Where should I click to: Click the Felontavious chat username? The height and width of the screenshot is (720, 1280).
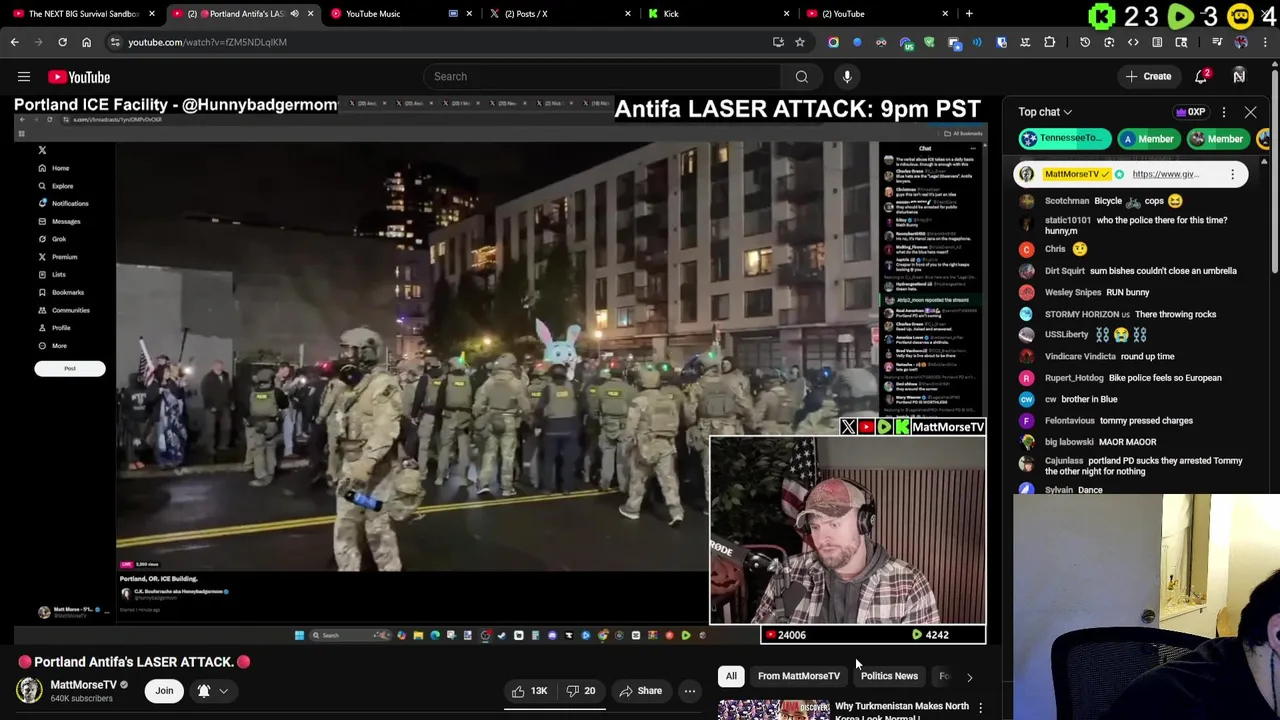point(1070,421)
